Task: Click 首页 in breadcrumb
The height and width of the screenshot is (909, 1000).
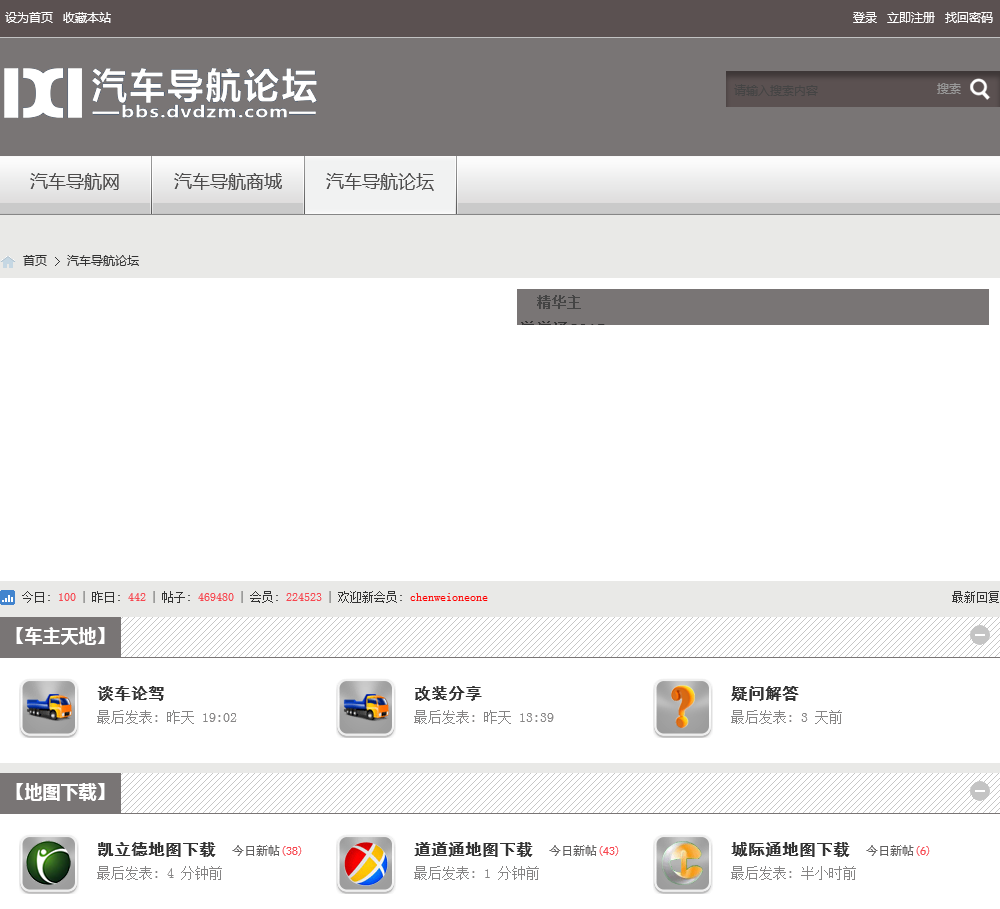Action: click(35, 261)
